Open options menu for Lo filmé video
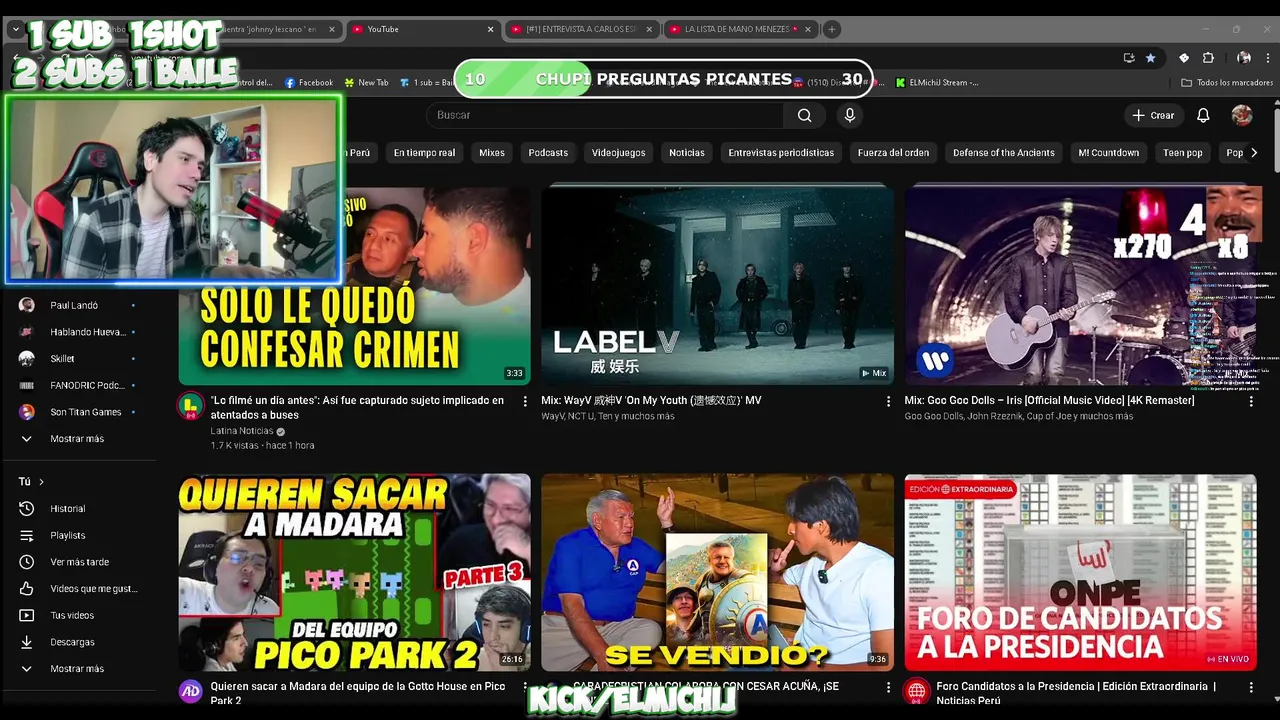The height and width of the screenshot is (720, 1280). pyautogui.click(x=525, y=401)
